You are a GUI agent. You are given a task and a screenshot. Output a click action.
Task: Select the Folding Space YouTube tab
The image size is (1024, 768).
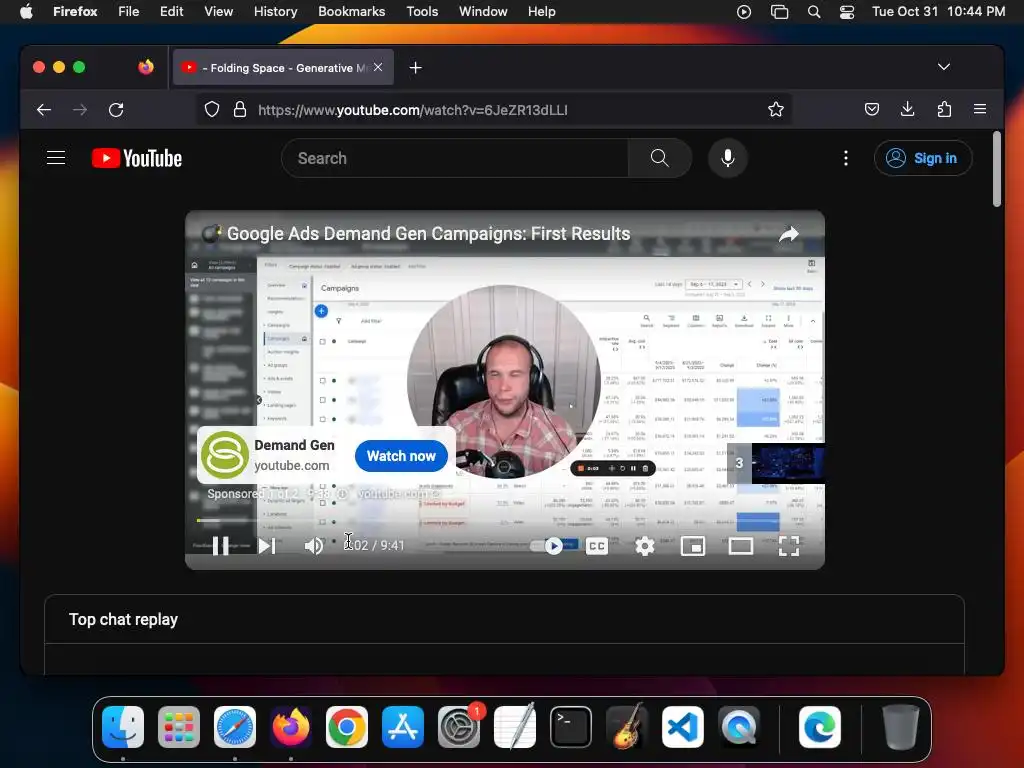point(283,67)
